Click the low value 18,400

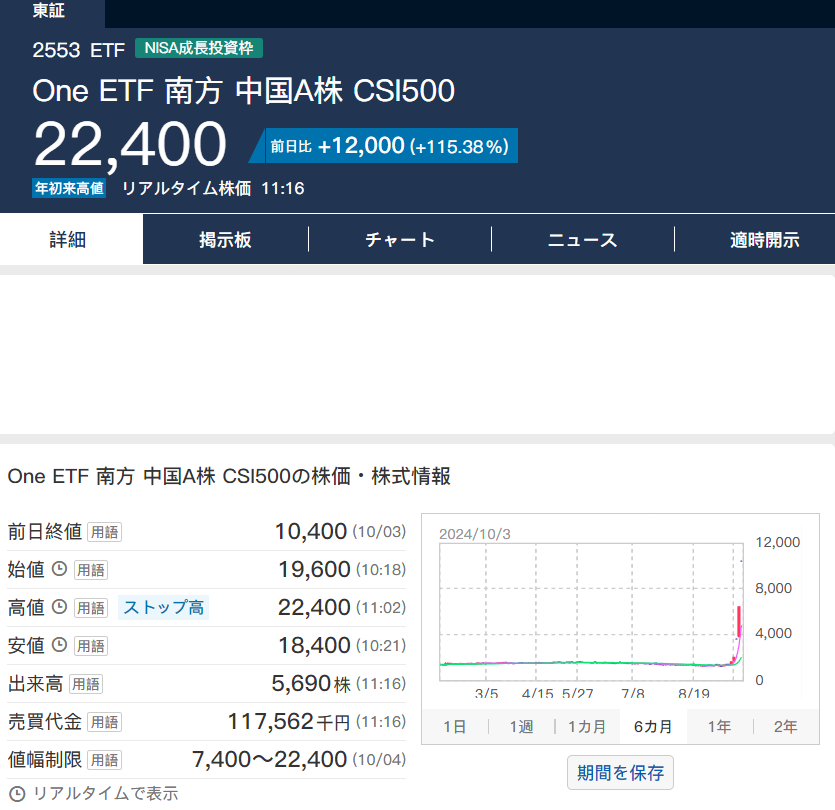point(314,645)
